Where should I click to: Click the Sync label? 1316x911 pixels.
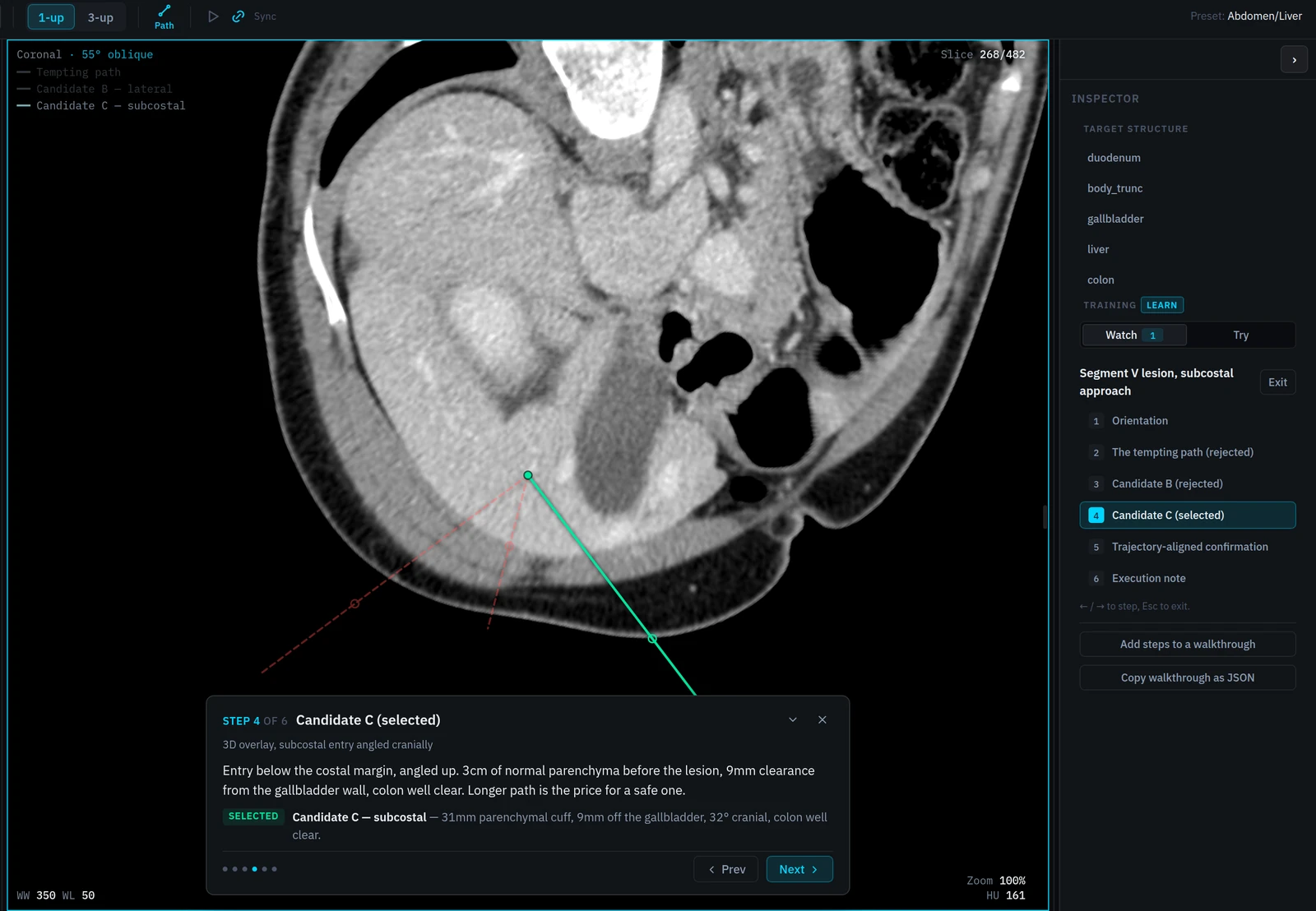pyautogui.click(x=265, y=16)
